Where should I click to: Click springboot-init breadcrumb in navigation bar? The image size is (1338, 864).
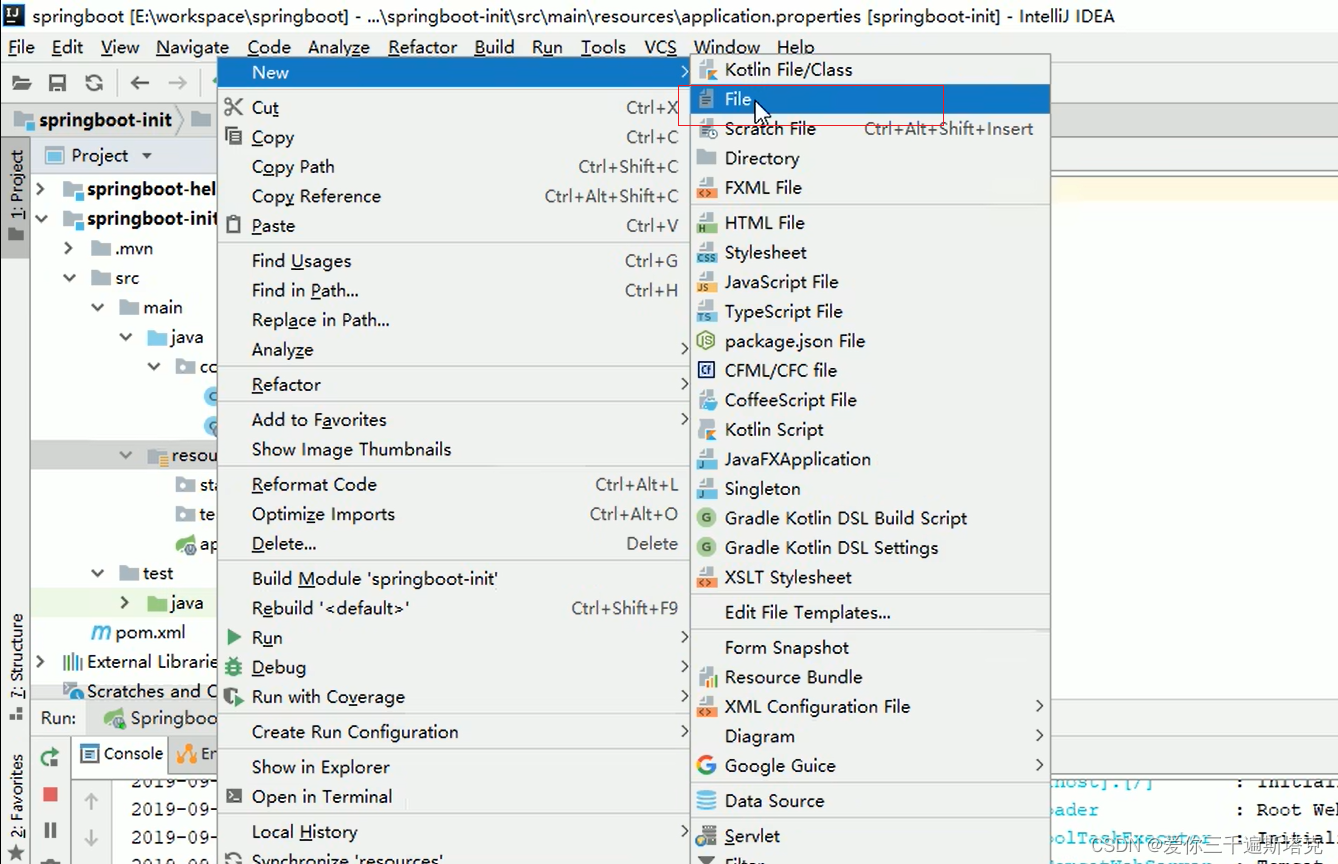(93, 120)
